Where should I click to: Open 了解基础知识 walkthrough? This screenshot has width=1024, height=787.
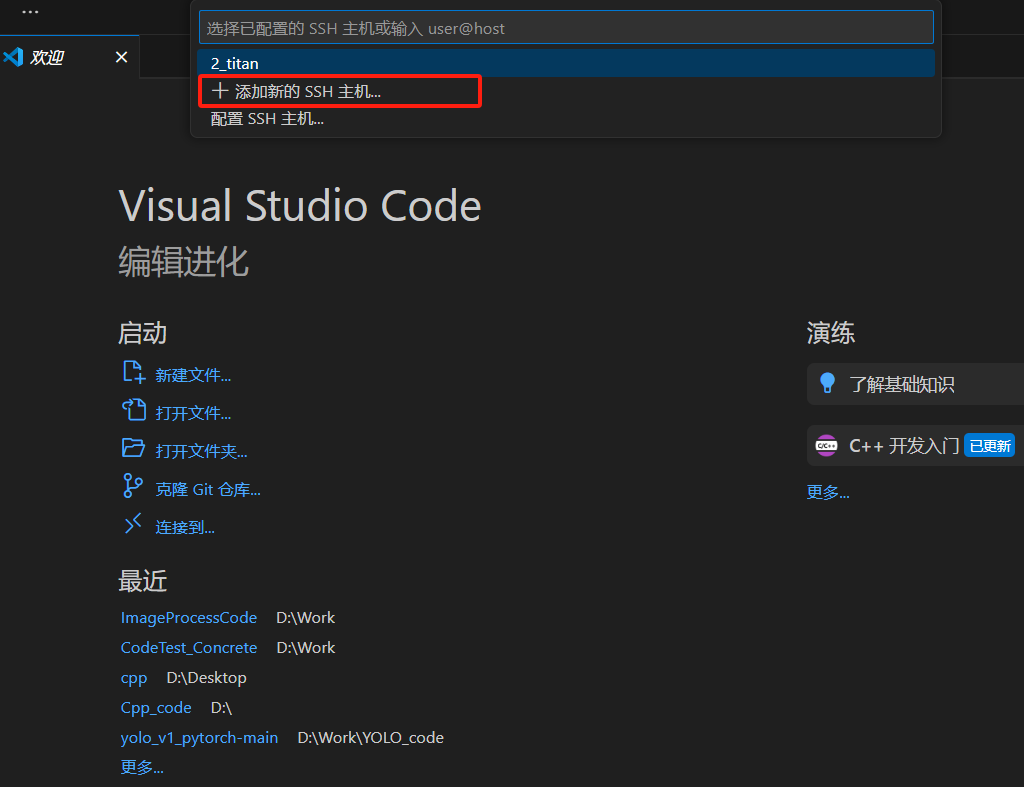(x=916, y=384)
